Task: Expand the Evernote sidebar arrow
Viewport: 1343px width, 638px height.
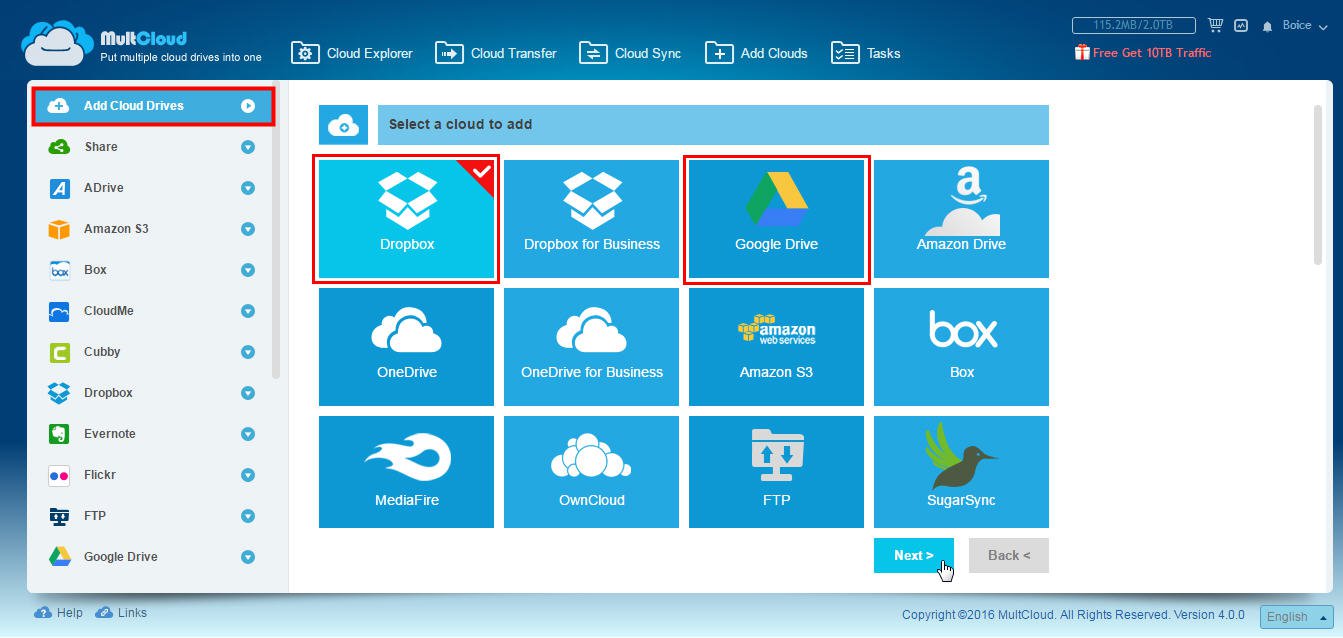Action: [248, 434]
